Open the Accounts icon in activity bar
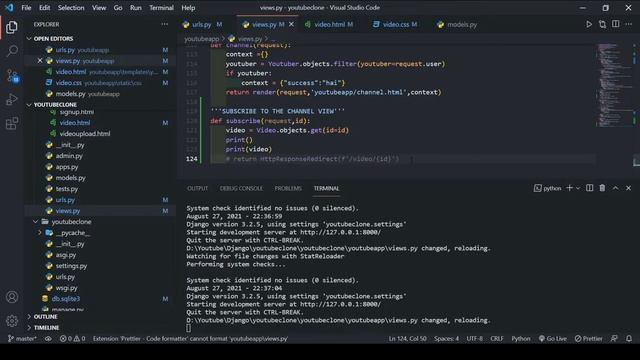 12,297
